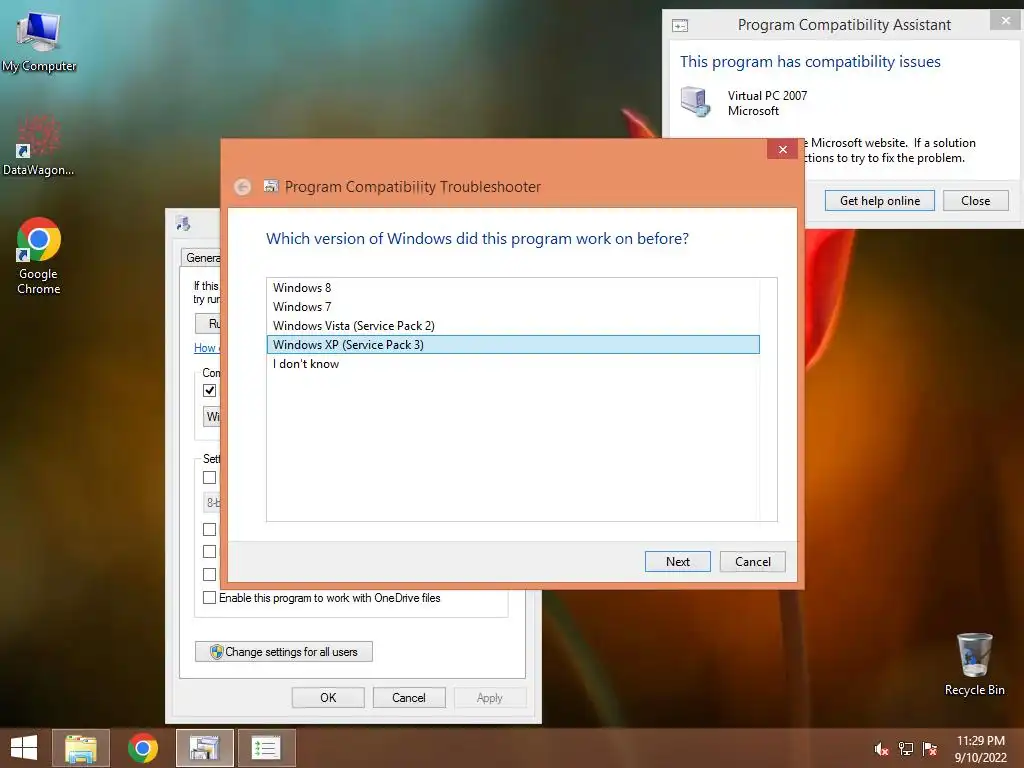
Task: Switch to troubleshooter checklist taskbar item
Action: tap(266, 748)
